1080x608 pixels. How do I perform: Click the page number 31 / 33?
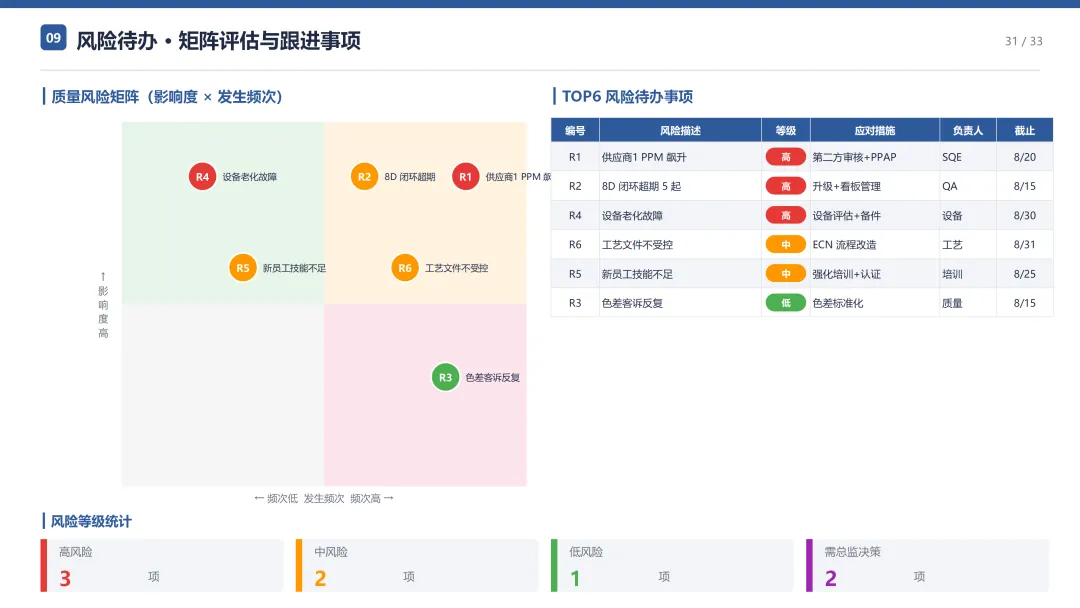pos(1024,41)
